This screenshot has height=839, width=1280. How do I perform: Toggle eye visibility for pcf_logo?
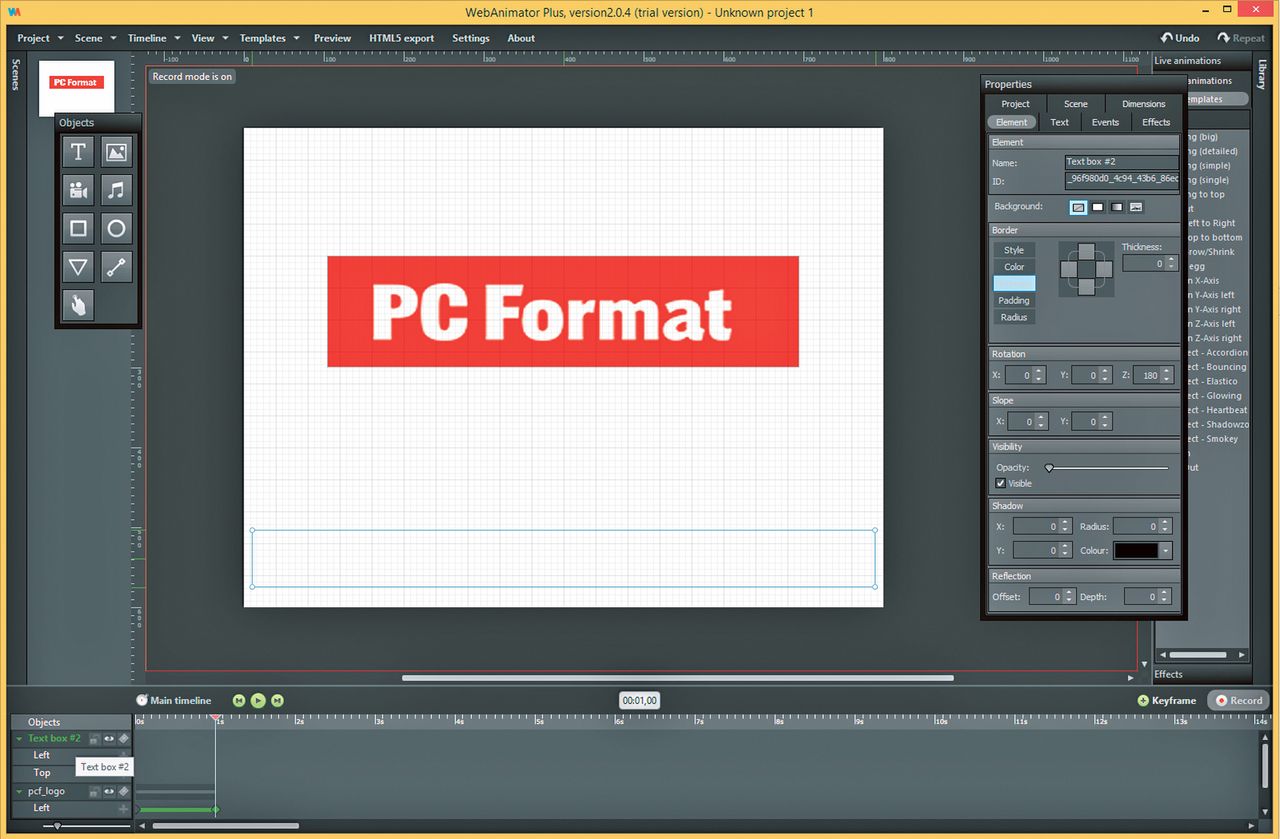109,791
